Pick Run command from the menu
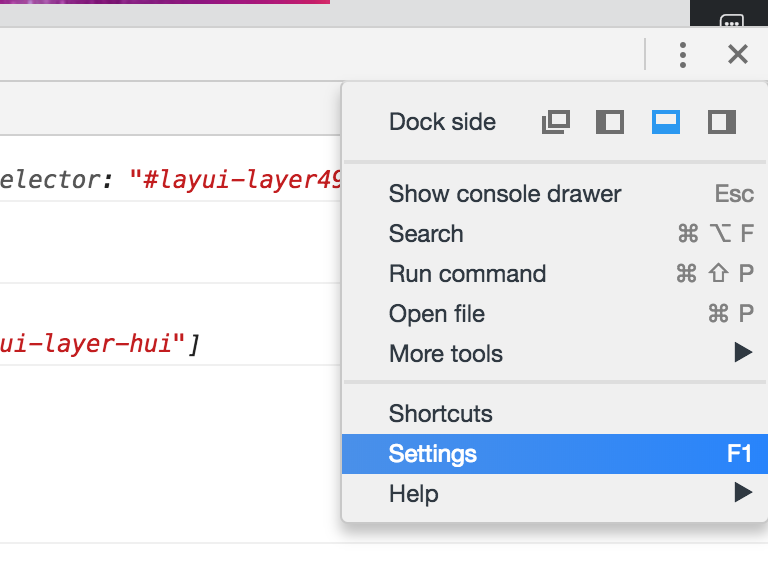This screenshot has height=566, width=768. (467, 274)
